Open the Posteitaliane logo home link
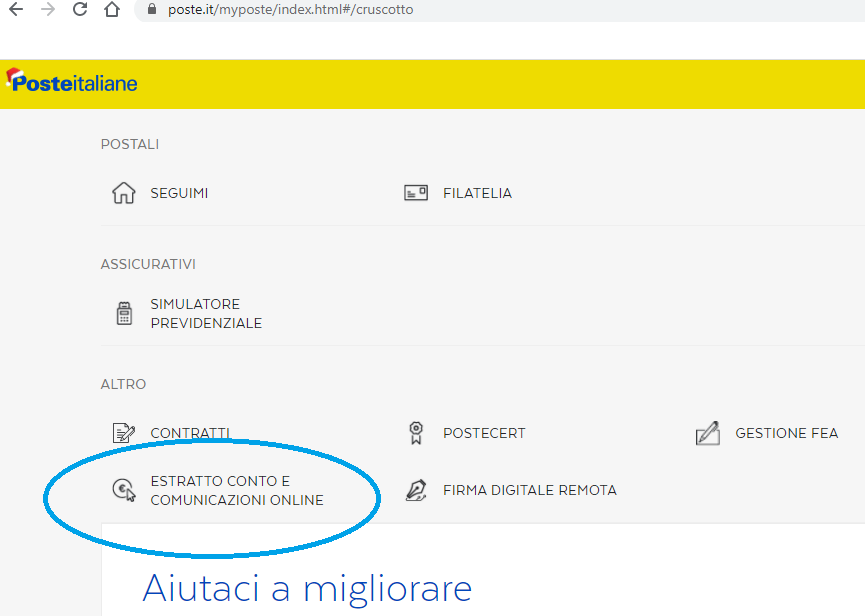The image size is (865, 616). coord(72,82)
